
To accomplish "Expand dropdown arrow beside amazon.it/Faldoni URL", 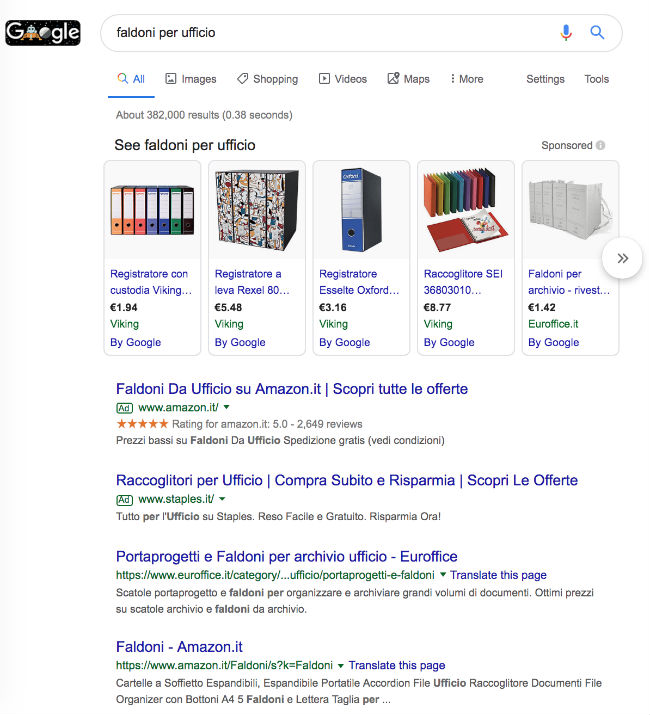I will tap(340, 666).
